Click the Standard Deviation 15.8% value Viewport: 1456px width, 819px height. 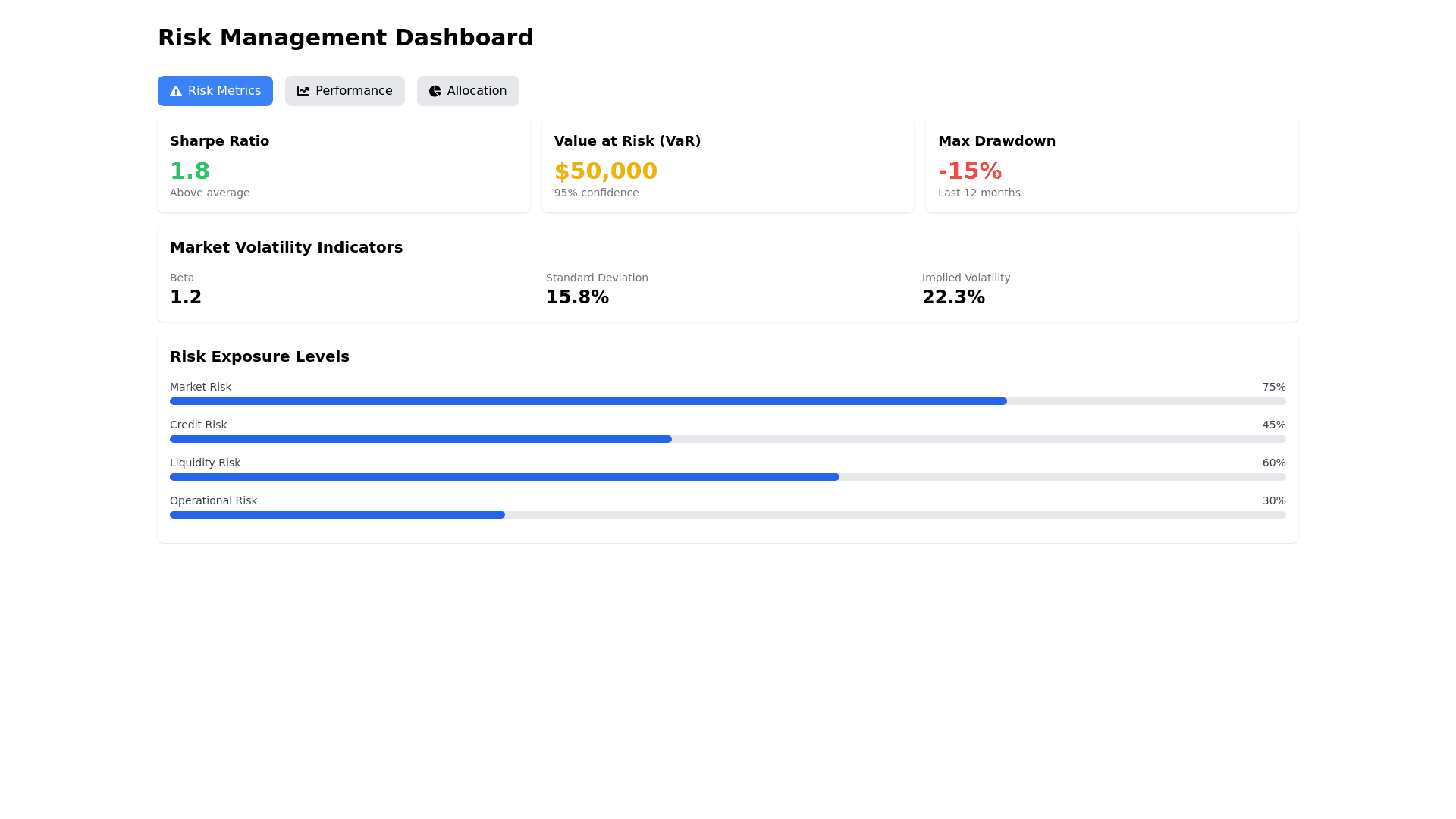[x=577, y=297]
